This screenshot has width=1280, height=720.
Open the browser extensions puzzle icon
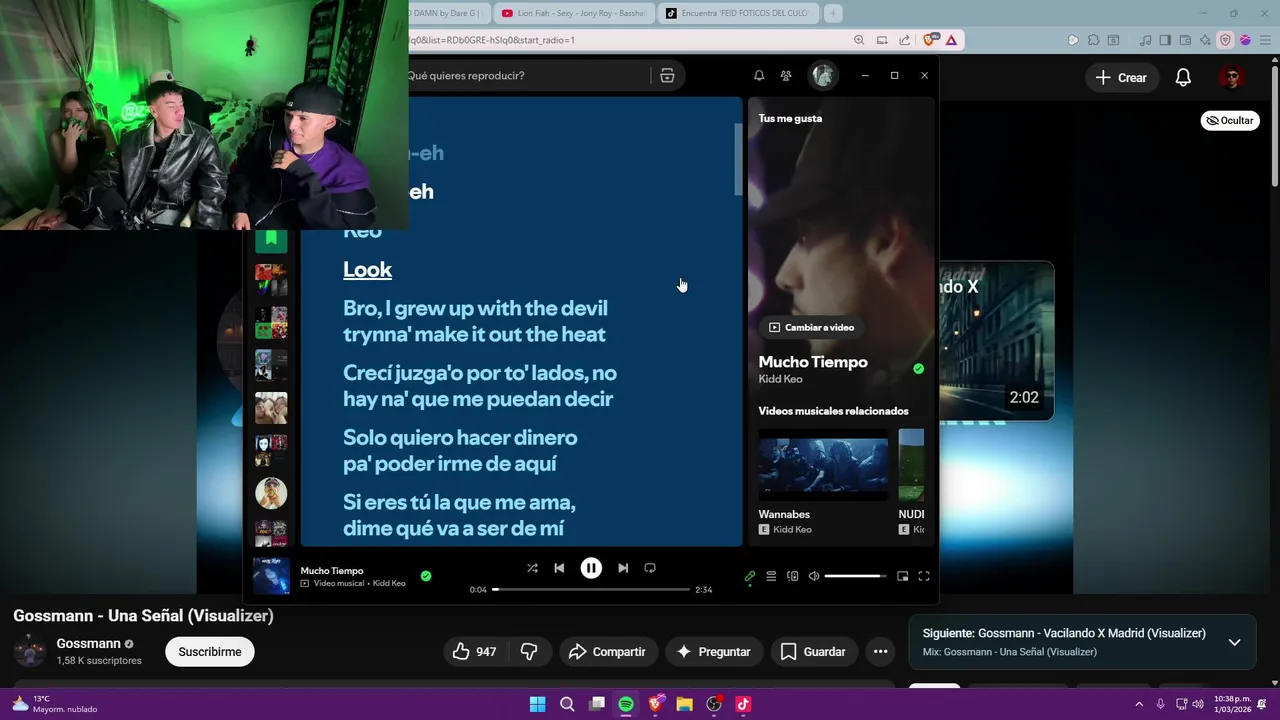[1093, 40]
